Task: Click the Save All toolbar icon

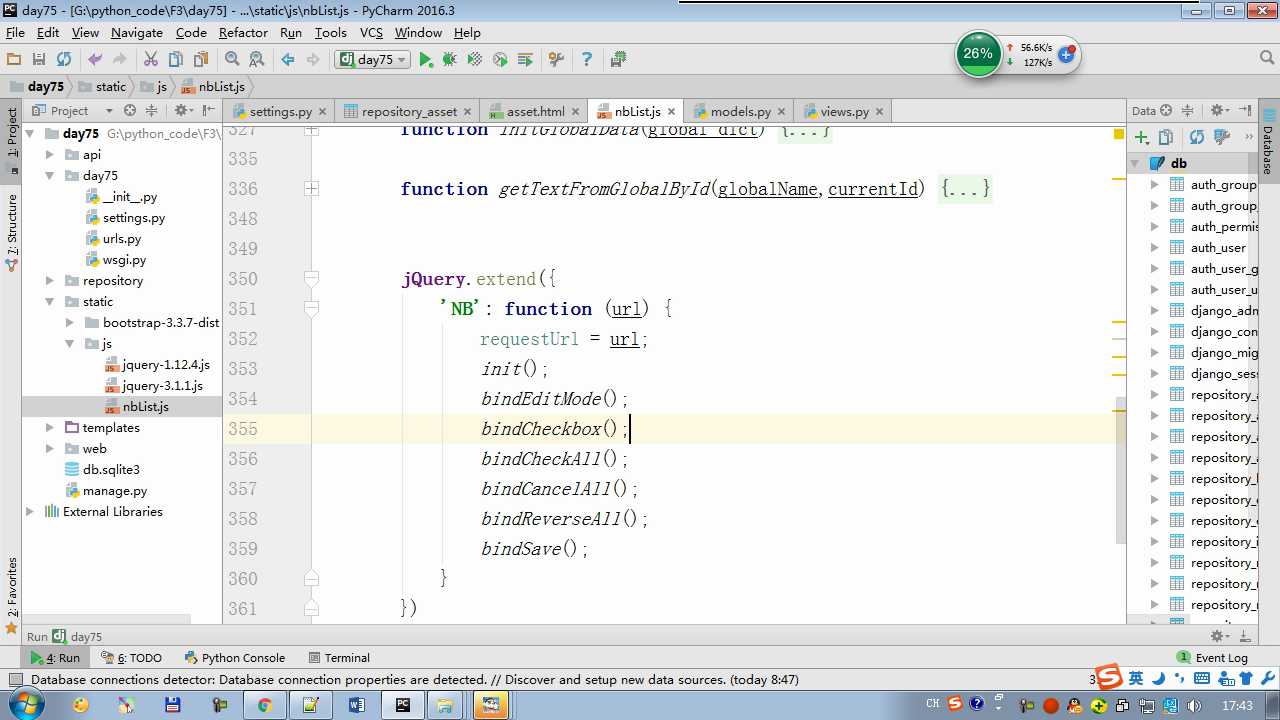Action: point(39,60)
